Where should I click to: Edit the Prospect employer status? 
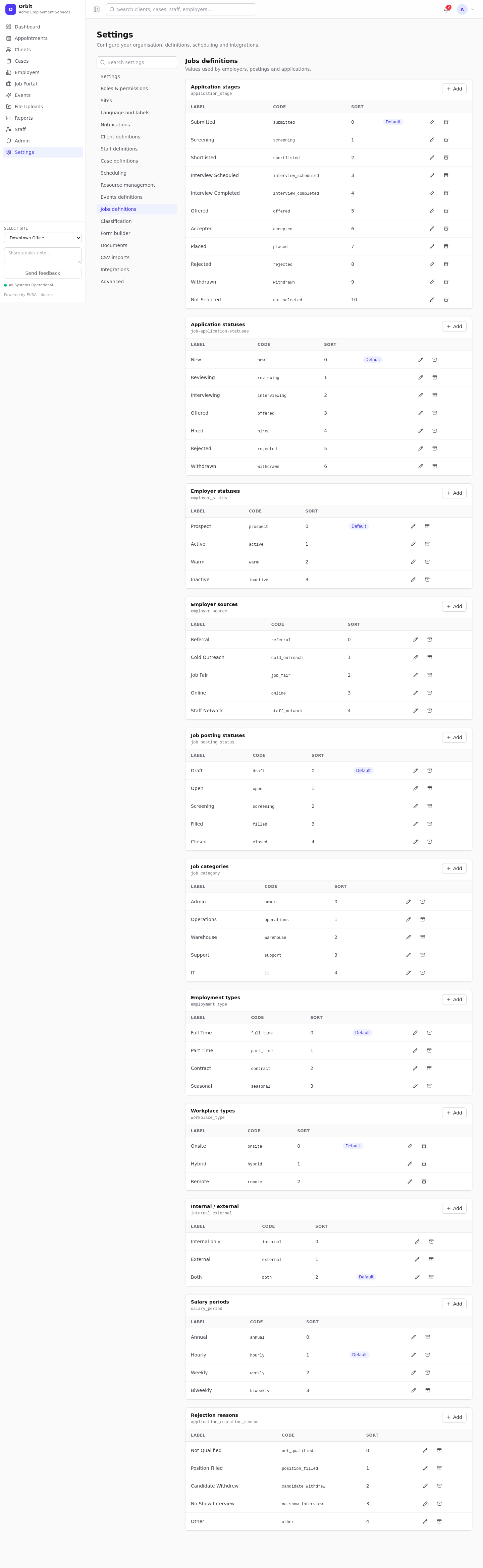(x=413, y=526)
